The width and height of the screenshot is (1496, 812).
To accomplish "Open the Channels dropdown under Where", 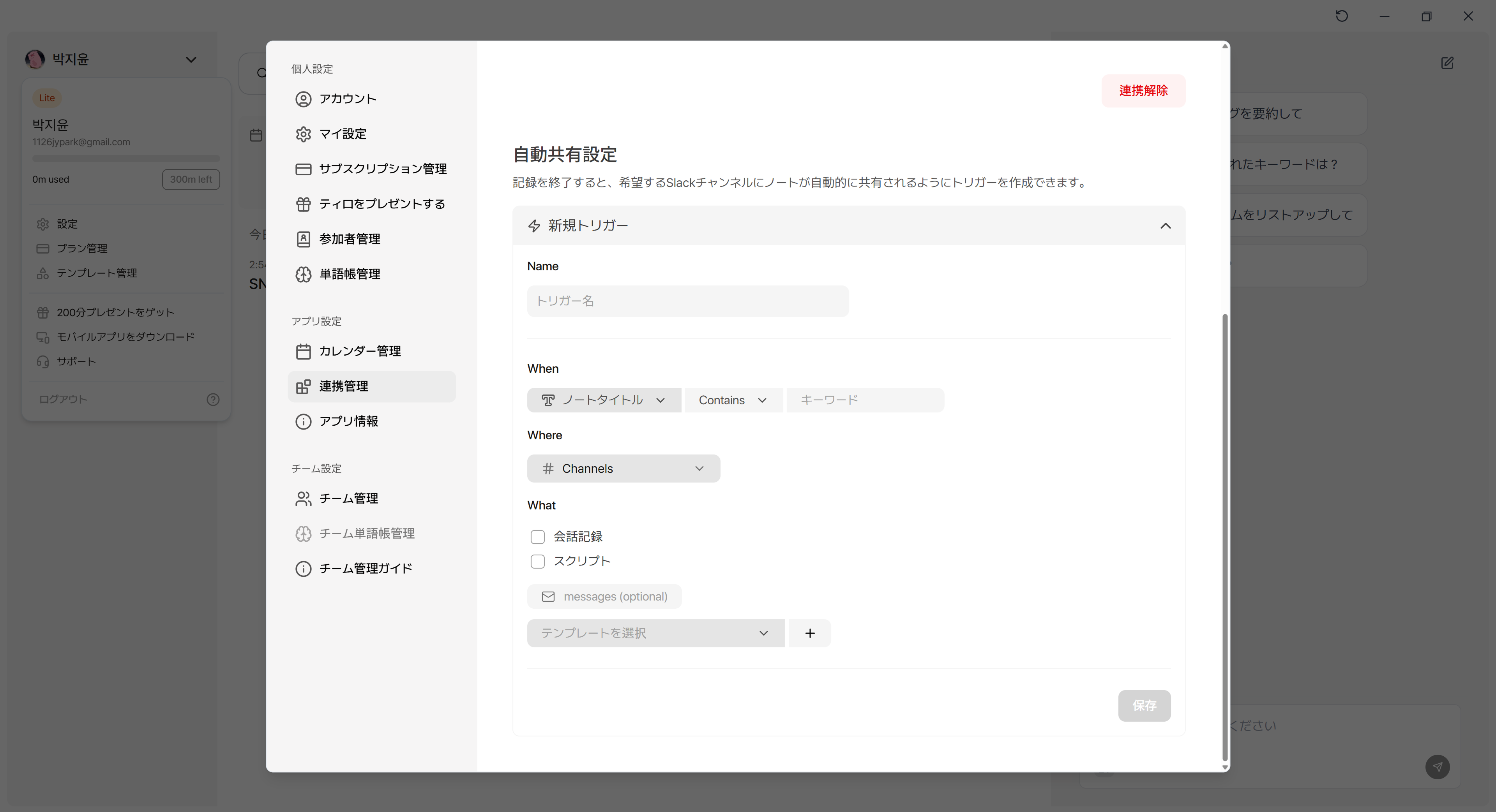I will point(623,469).
